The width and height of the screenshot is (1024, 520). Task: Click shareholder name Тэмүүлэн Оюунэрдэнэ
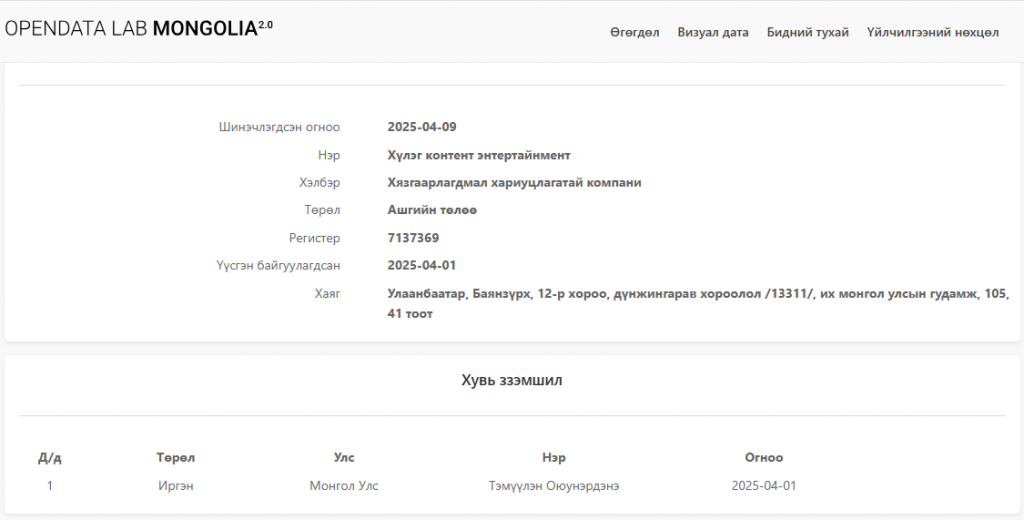click(x=554, y=486)
